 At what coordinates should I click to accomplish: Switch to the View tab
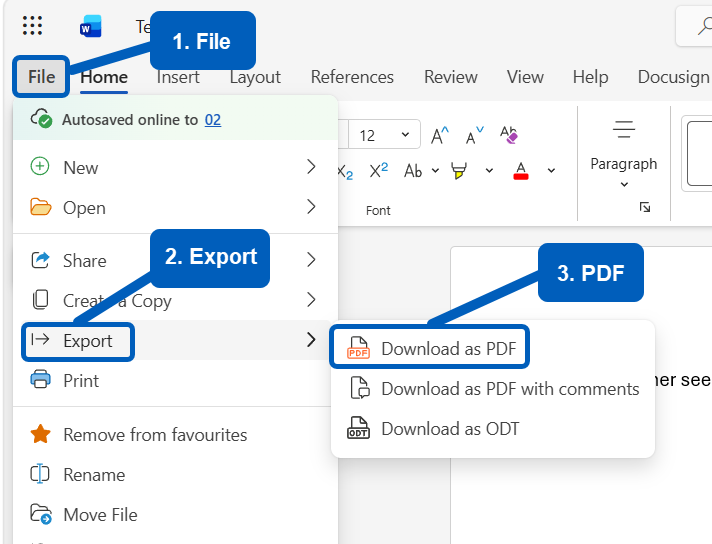tap(525, 77)
